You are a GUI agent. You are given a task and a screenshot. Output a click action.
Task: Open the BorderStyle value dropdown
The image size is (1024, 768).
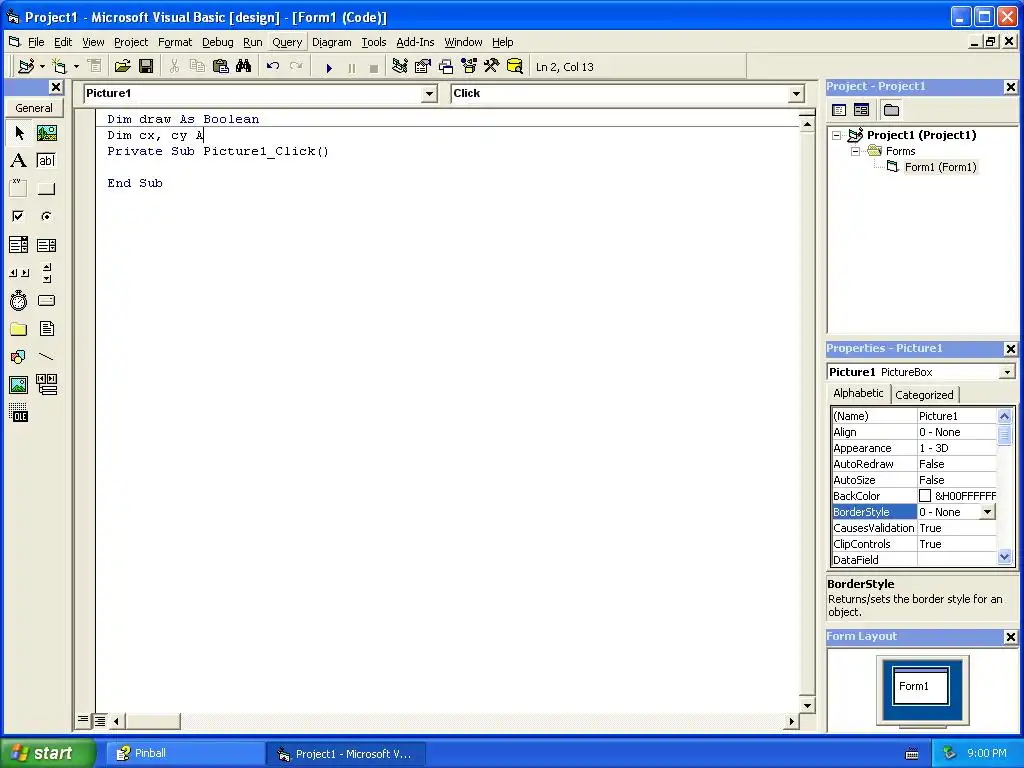coord(988,513)
